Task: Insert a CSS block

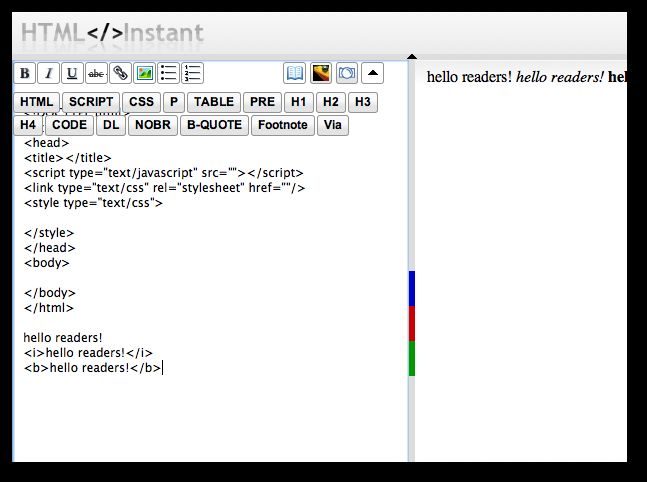Action: tap(142, 102)
